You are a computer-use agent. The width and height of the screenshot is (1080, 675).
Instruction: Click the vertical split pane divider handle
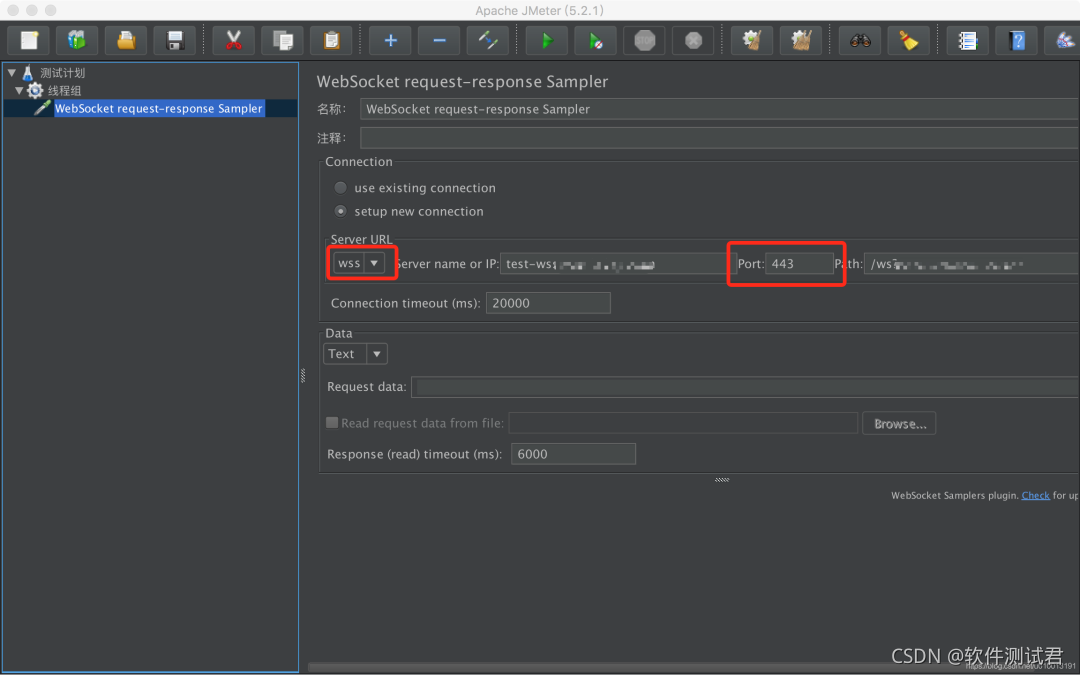coord(302,375)
